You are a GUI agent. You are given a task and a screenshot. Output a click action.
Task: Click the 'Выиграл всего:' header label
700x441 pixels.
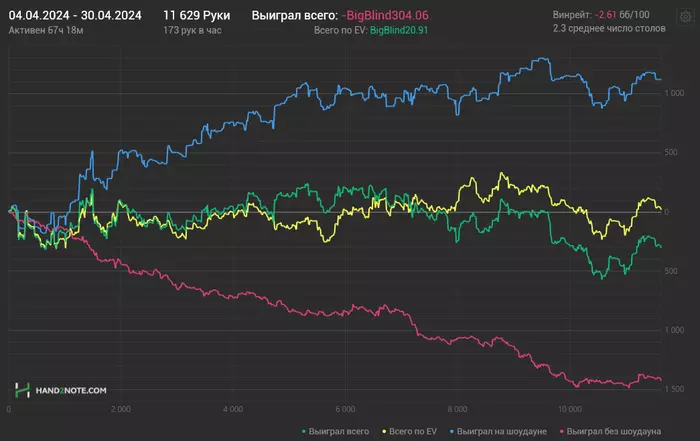pos(295,16)
